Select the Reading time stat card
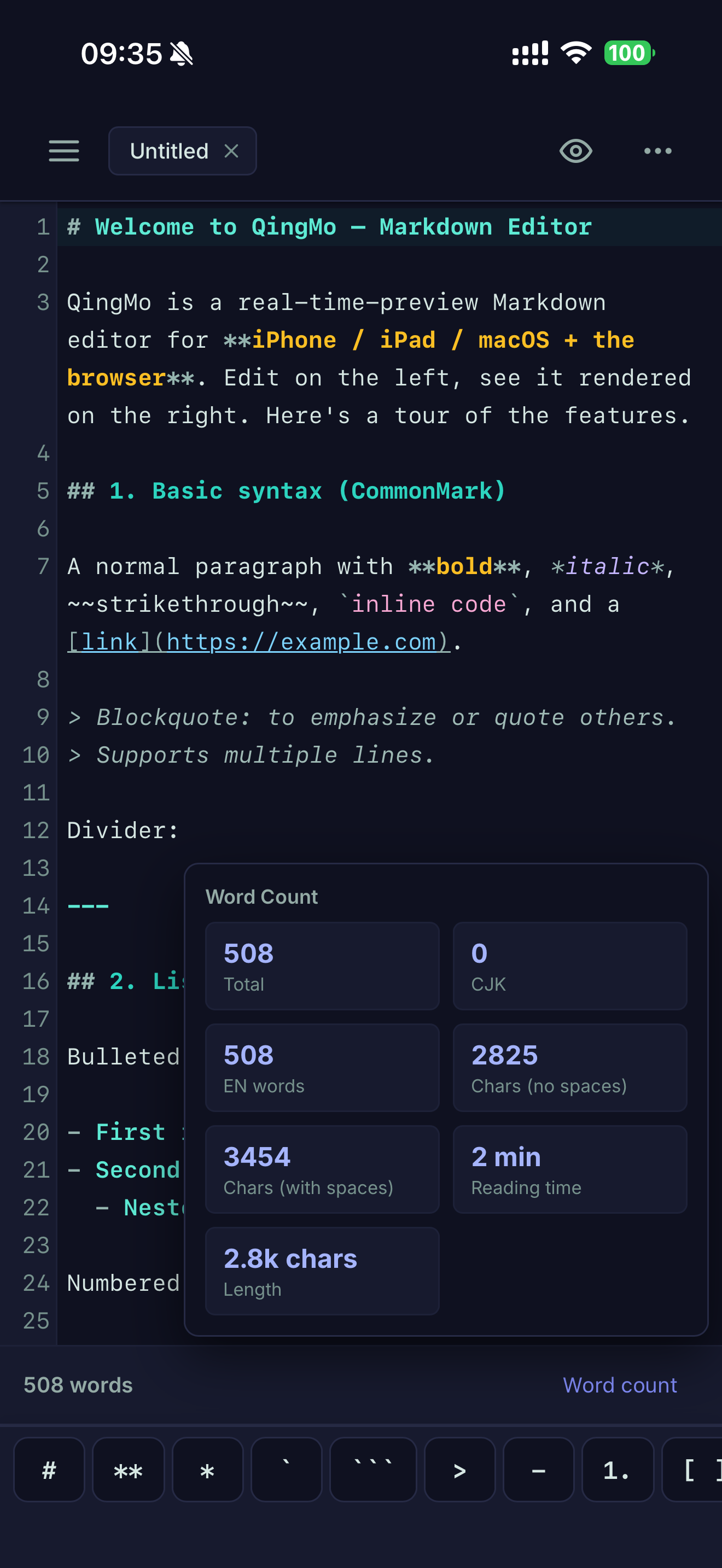This screenshot has width=722, height=1568. (x=570, y=1169)
